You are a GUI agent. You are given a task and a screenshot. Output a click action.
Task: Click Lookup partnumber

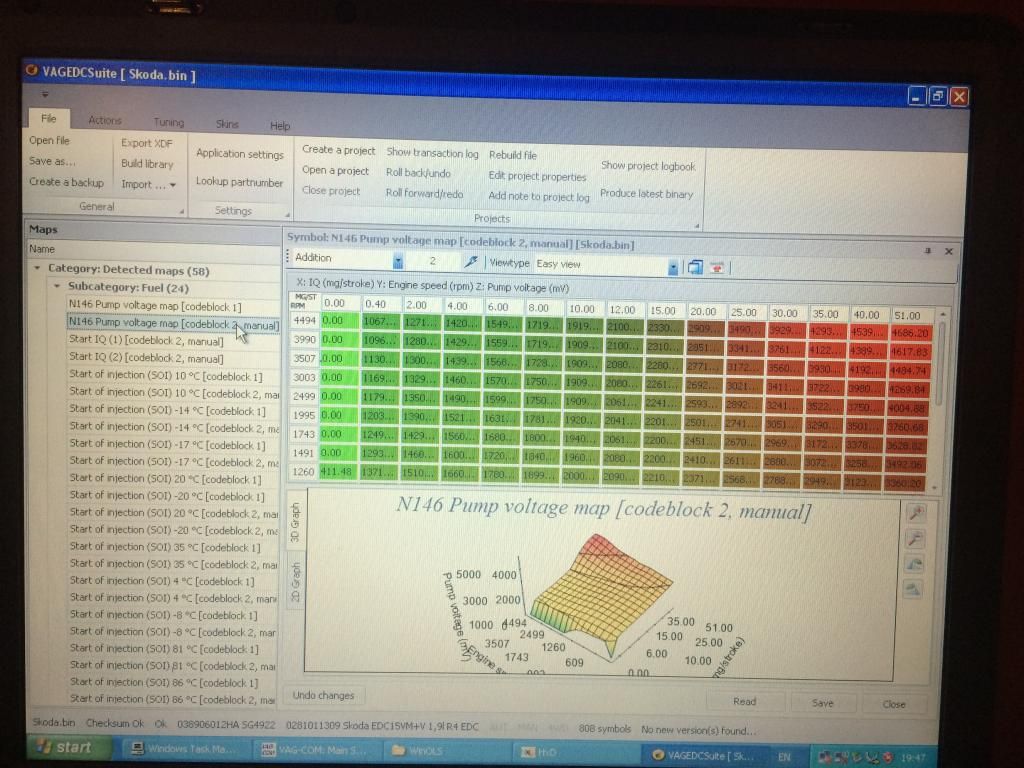click(239, 182)
